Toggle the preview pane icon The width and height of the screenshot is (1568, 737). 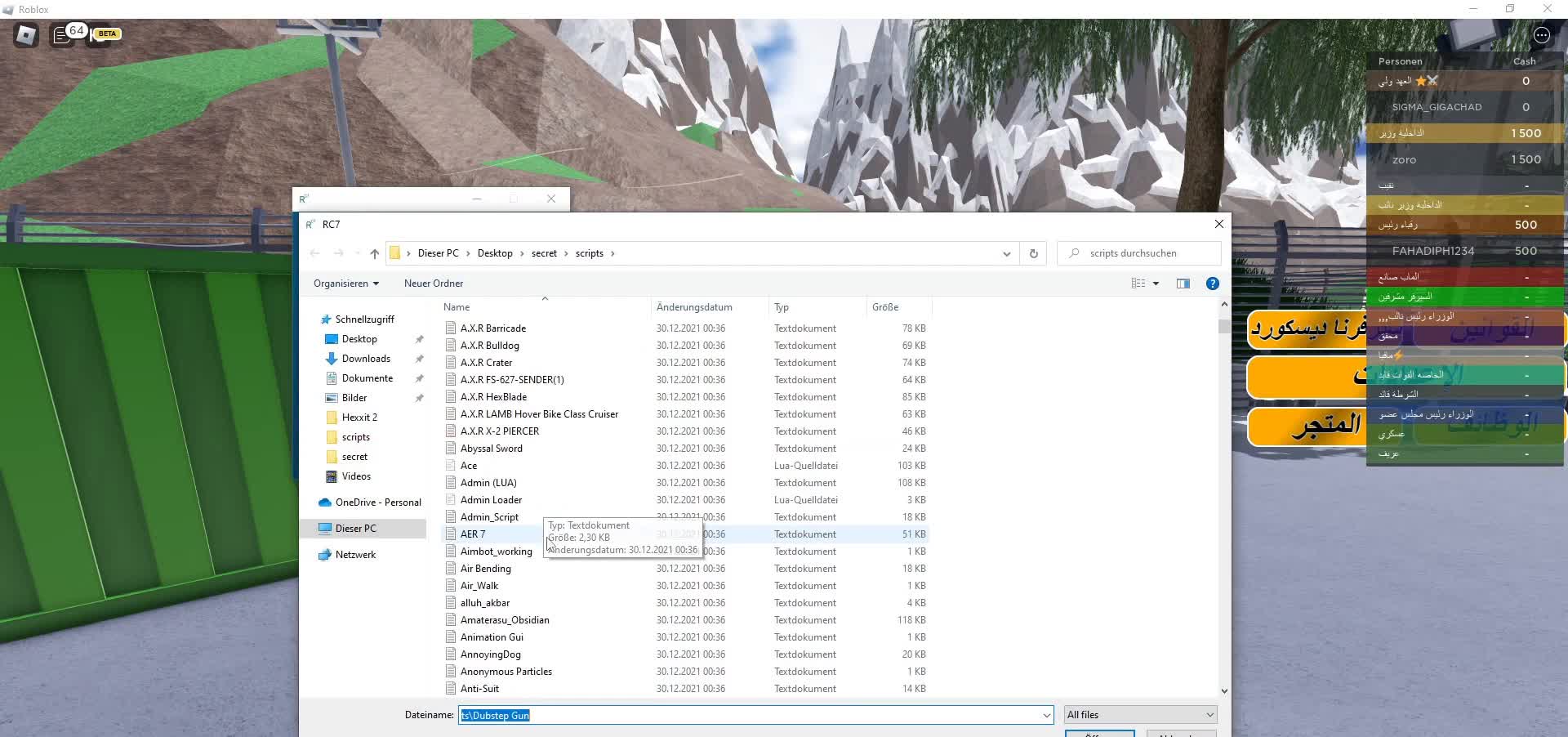point(1183,284)
